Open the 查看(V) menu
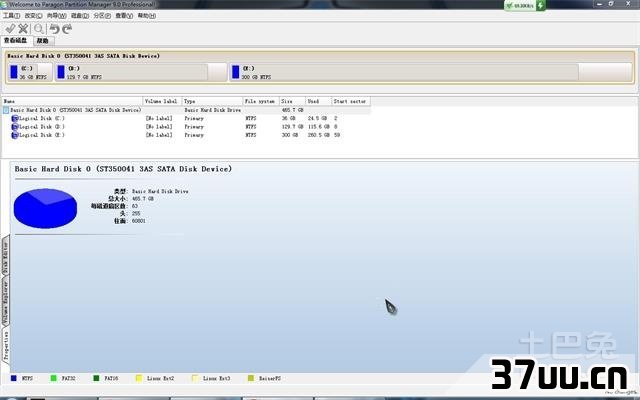Viewport: 640px width, 400px height. 124,16
